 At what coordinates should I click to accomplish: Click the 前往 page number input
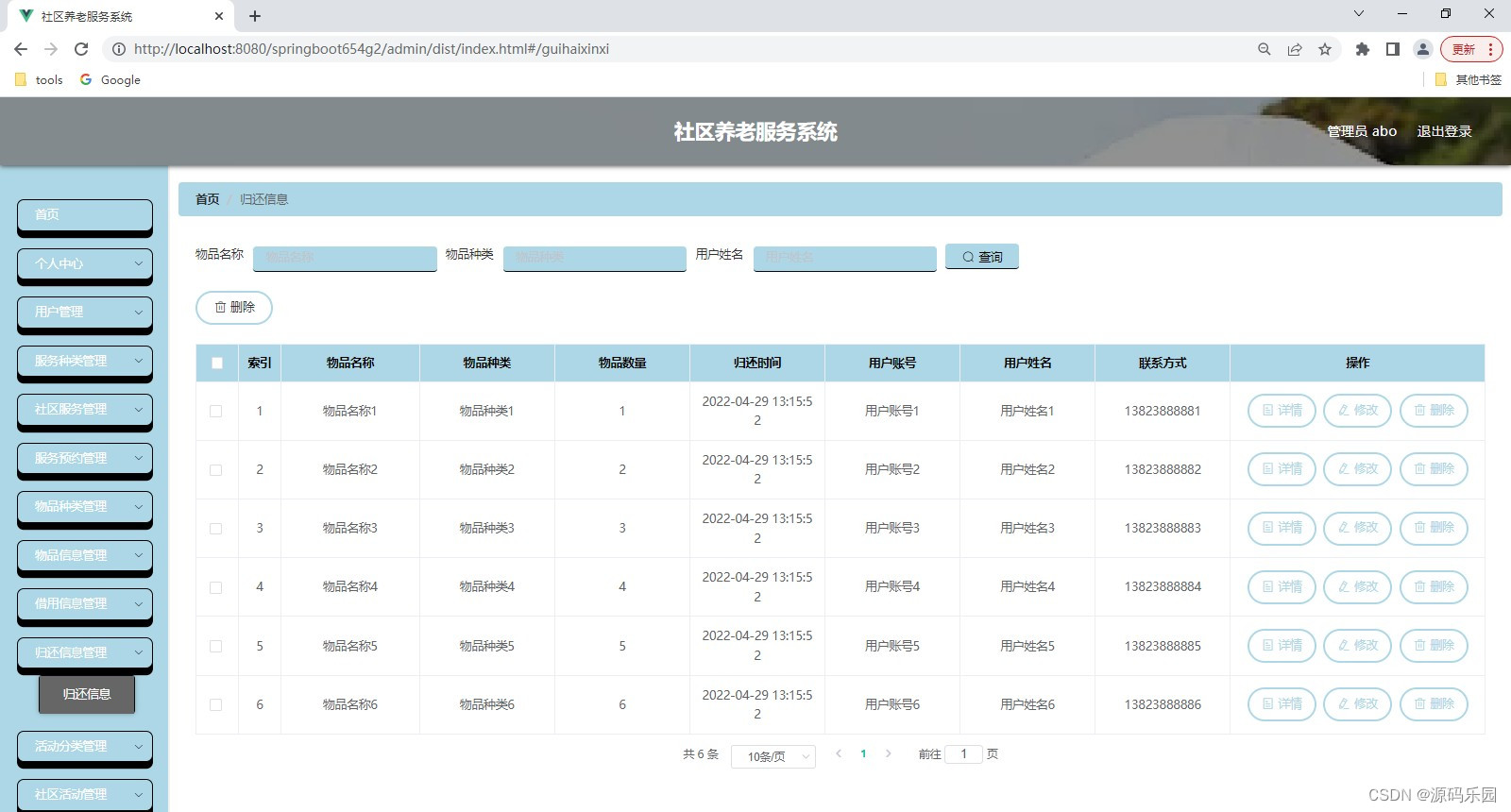(963, 753)
